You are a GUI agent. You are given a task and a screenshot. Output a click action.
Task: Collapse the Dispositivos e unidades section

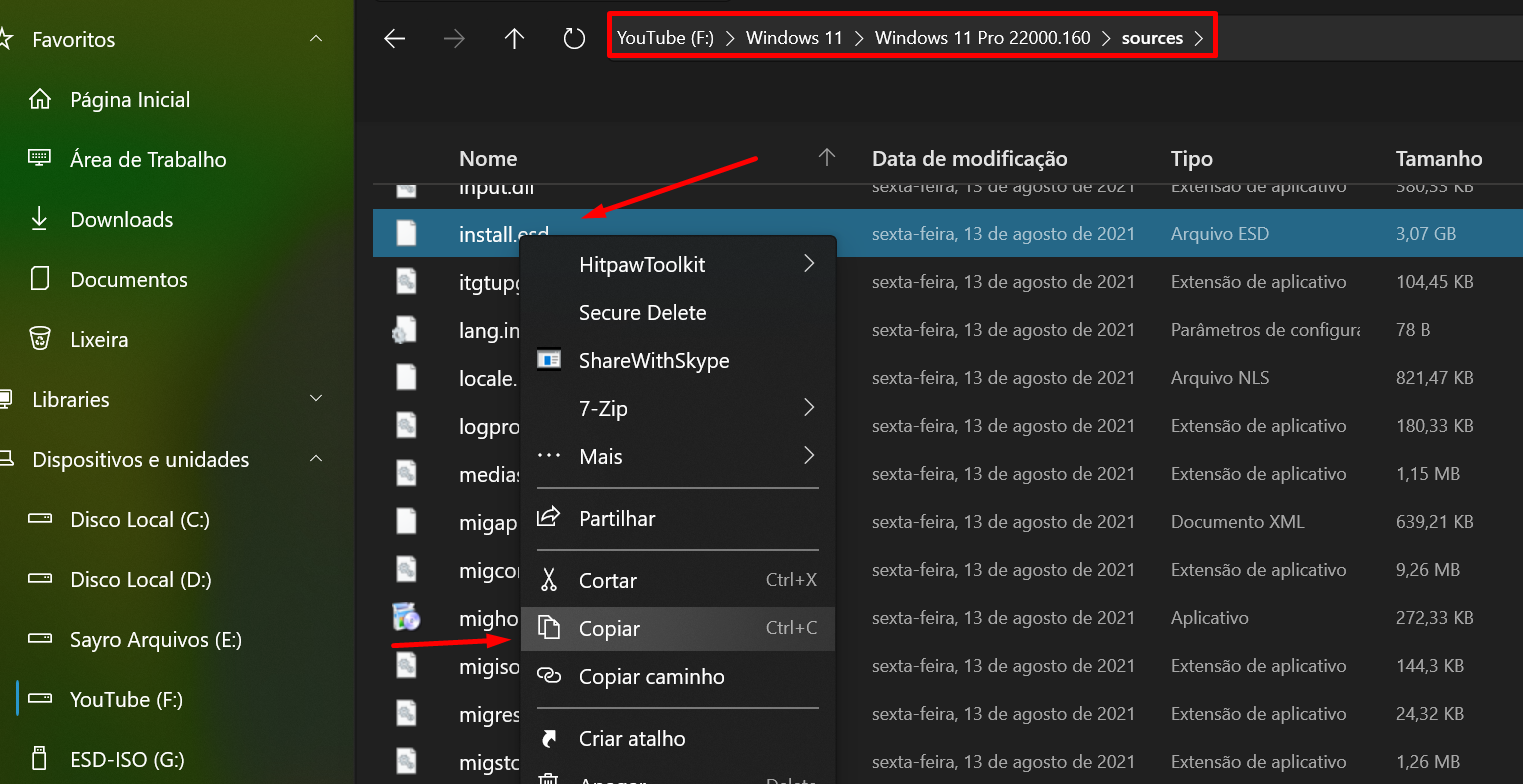tap(316, 459)
